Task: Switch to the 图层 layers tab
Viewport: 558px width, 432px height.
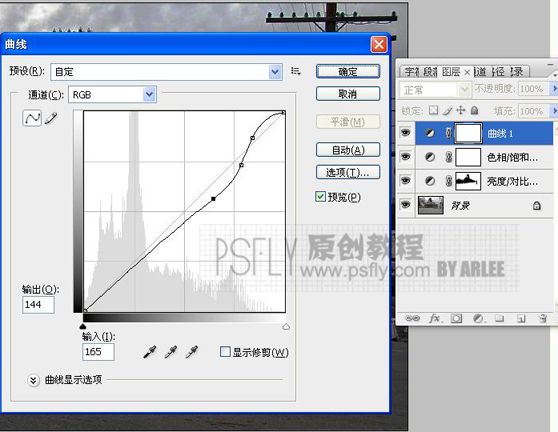Action: tap(451, 72)
